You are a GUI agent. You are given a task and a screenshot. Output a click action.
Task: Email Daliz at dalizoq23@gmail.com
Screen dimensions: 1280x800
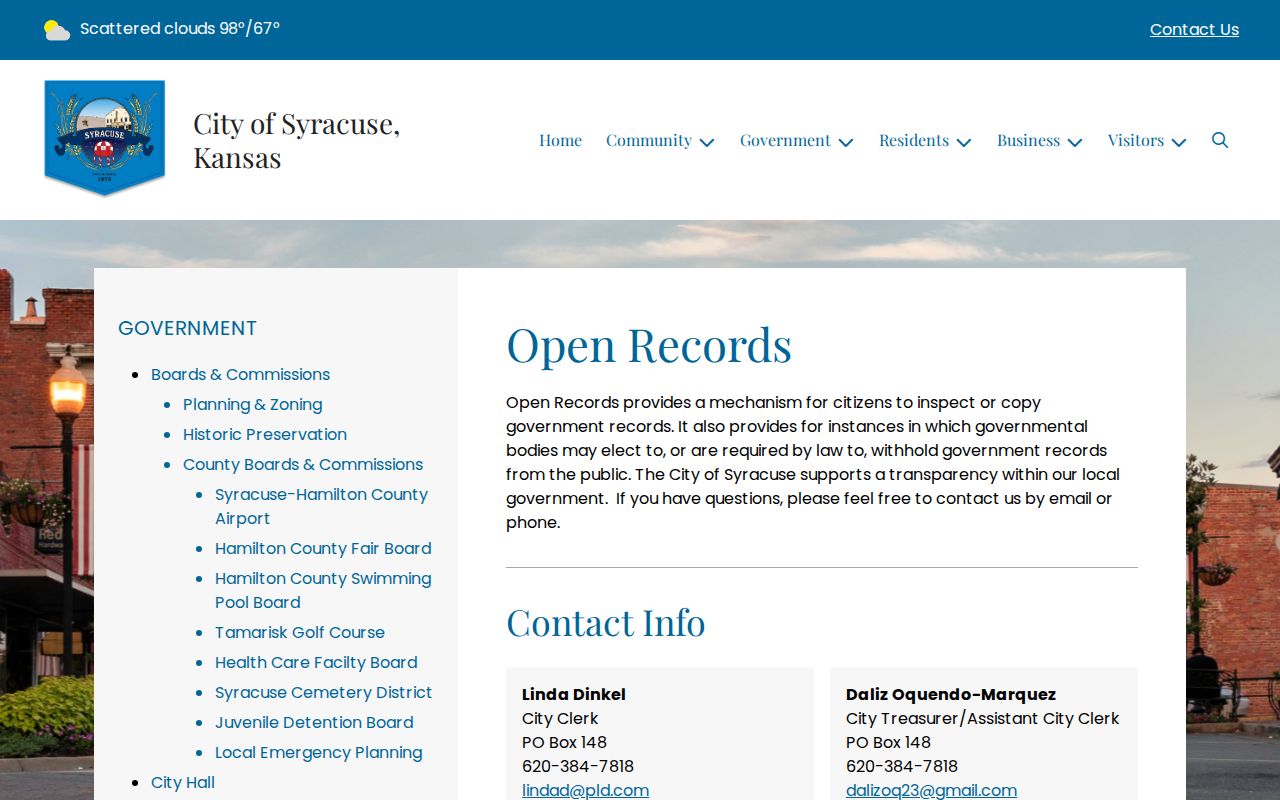tap(931, 790)
